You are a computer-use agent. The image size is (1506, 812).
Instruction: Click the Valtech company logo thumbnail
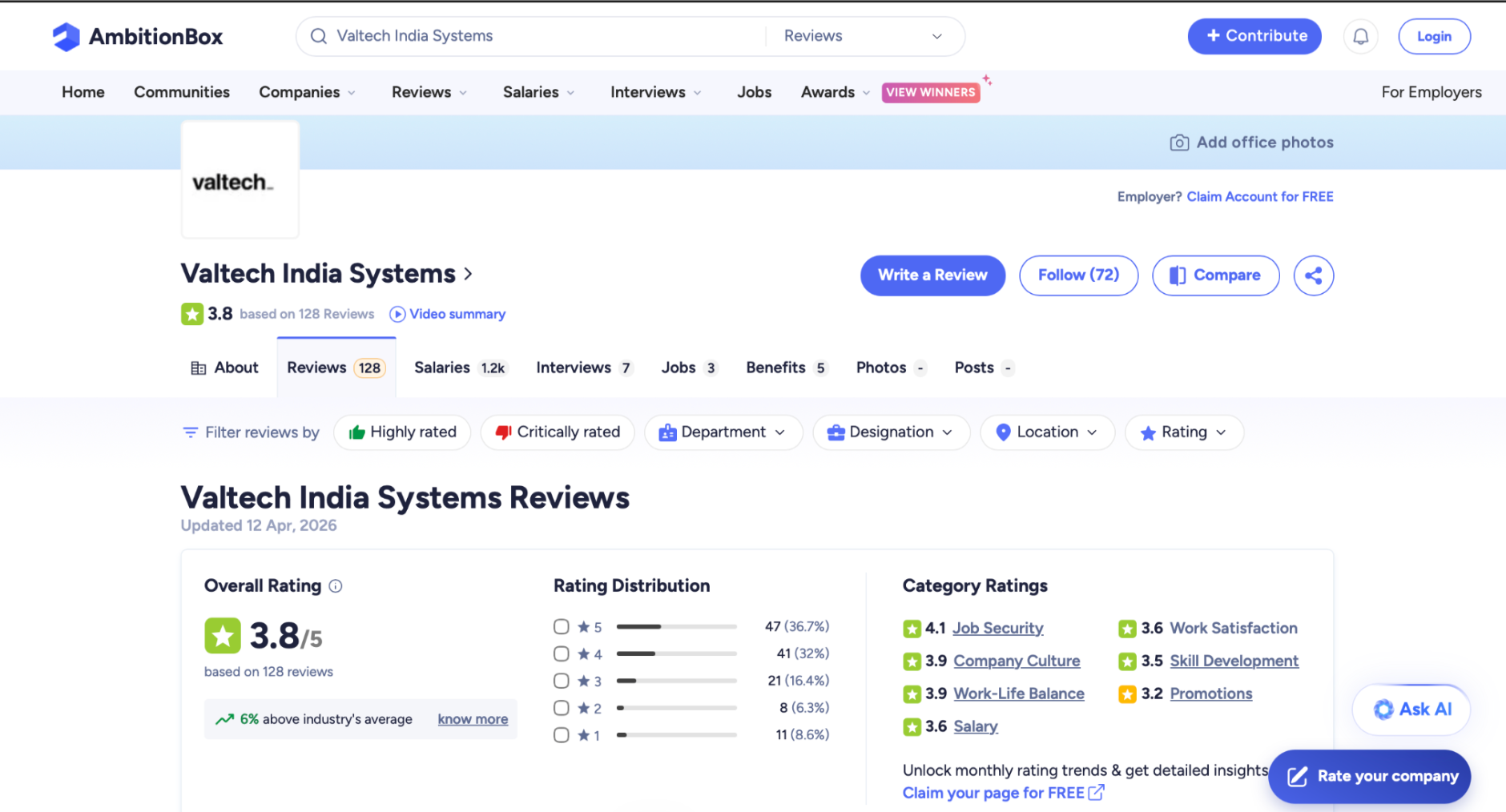click(240, 181)
